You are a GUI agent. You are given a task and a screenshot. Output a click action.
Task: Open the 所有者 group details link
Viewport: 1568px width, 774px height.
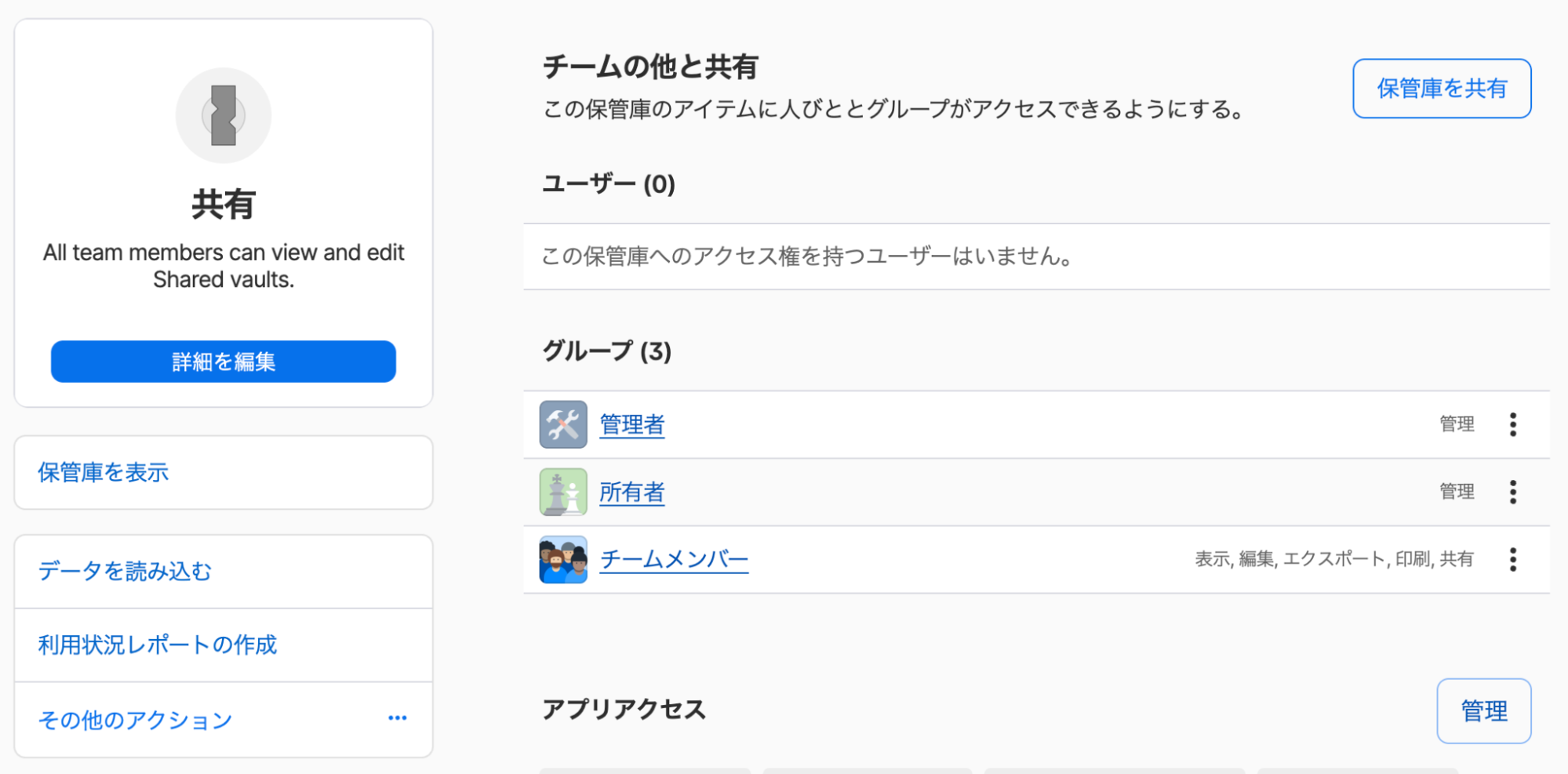[x=631, y=492]
